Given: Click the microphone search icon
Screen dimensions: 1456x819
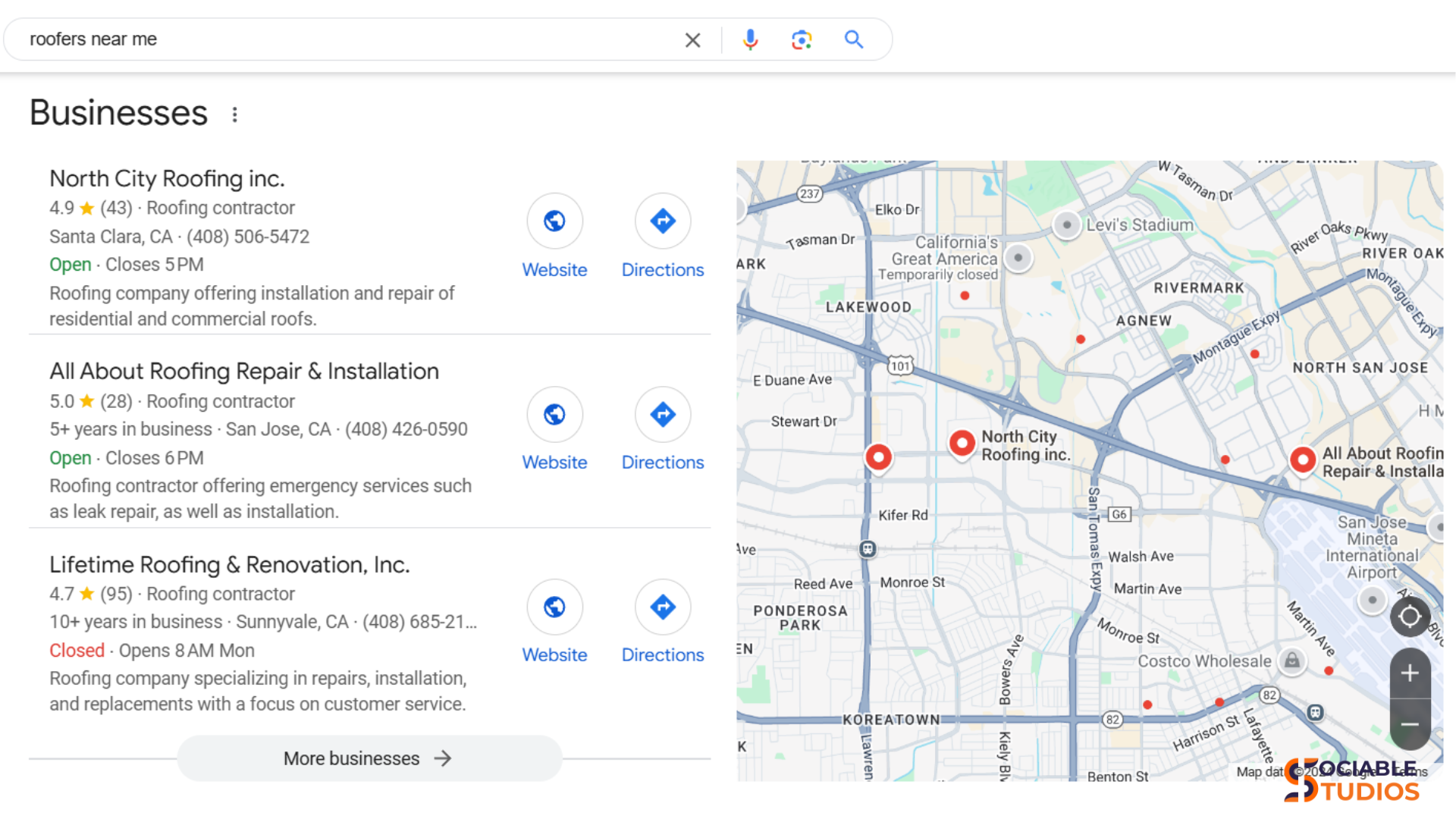Looking at the screenshot, I should (750, 39).
